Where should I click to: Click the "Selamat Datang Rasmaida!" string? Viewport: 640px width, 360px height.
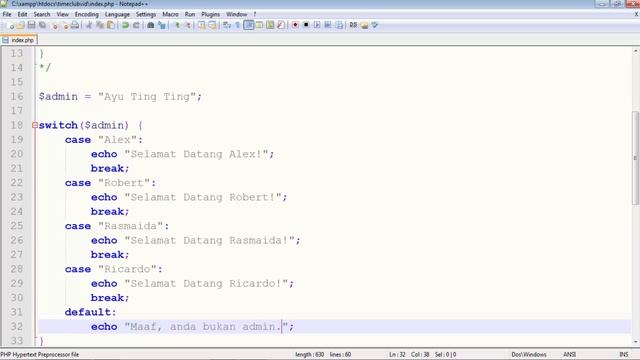209,240
